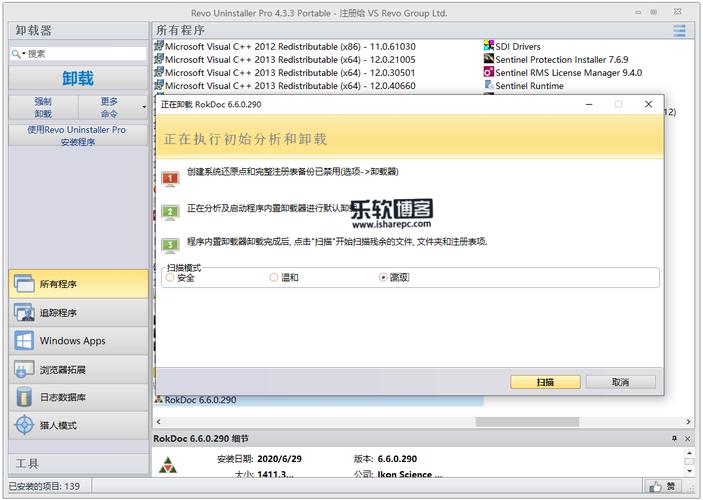
Task: Click the 浏览器拓展 plug icon
Action: click(24, 370)
